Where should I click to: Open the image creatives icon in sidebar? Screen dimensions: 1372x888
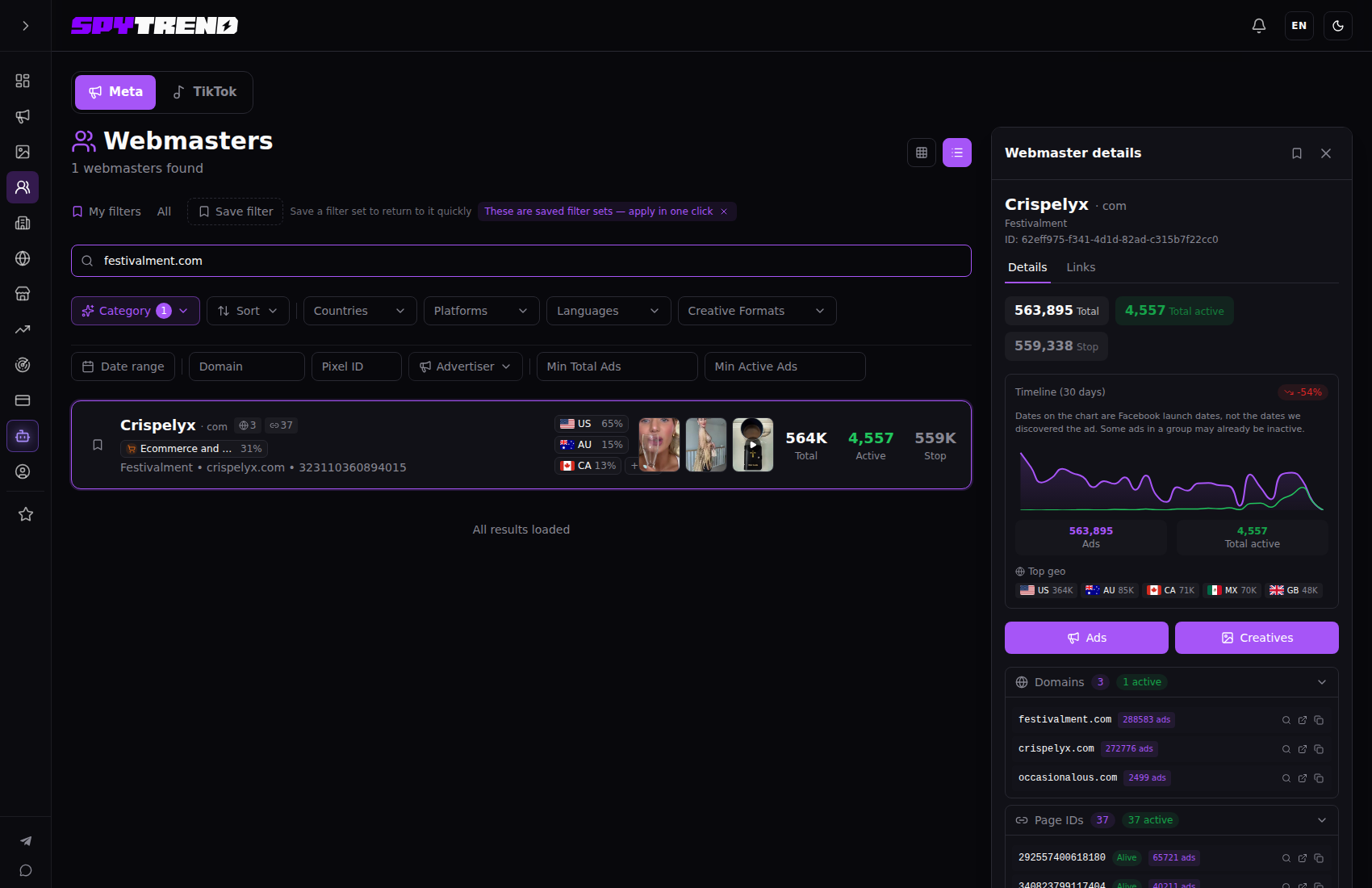point(23,152)
